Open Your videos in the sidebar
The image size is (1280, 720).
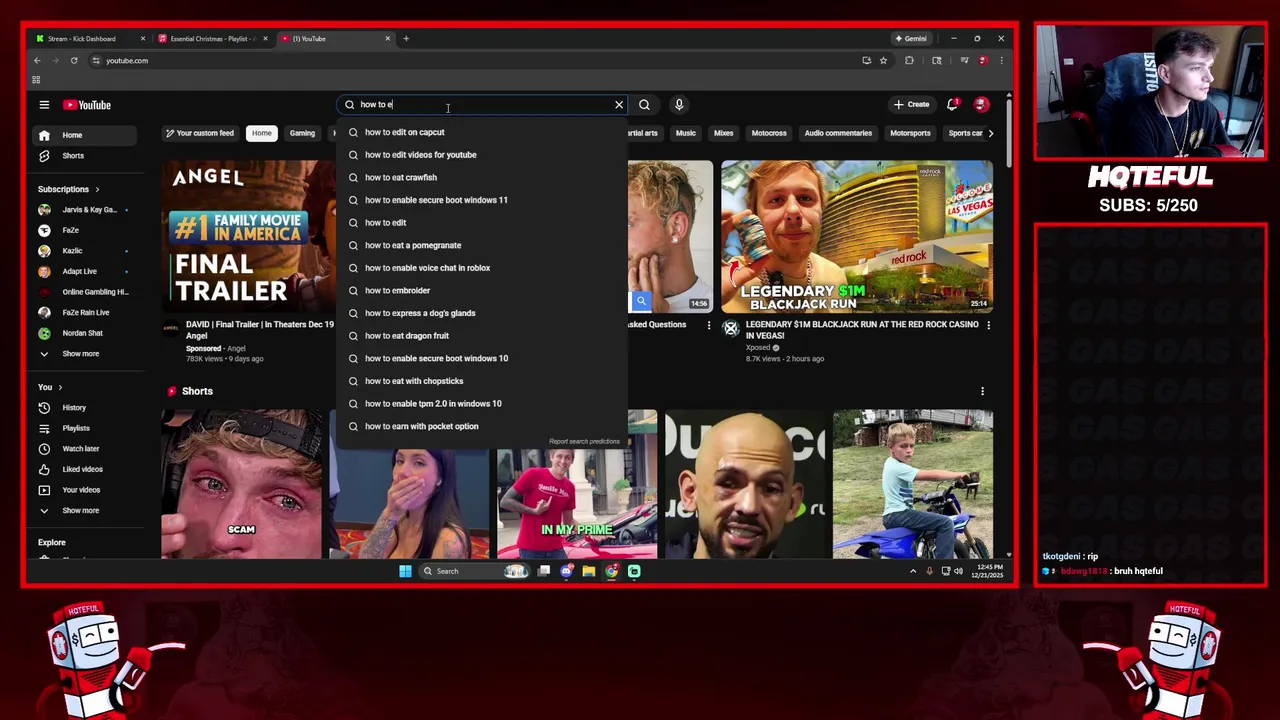(85, 490)
